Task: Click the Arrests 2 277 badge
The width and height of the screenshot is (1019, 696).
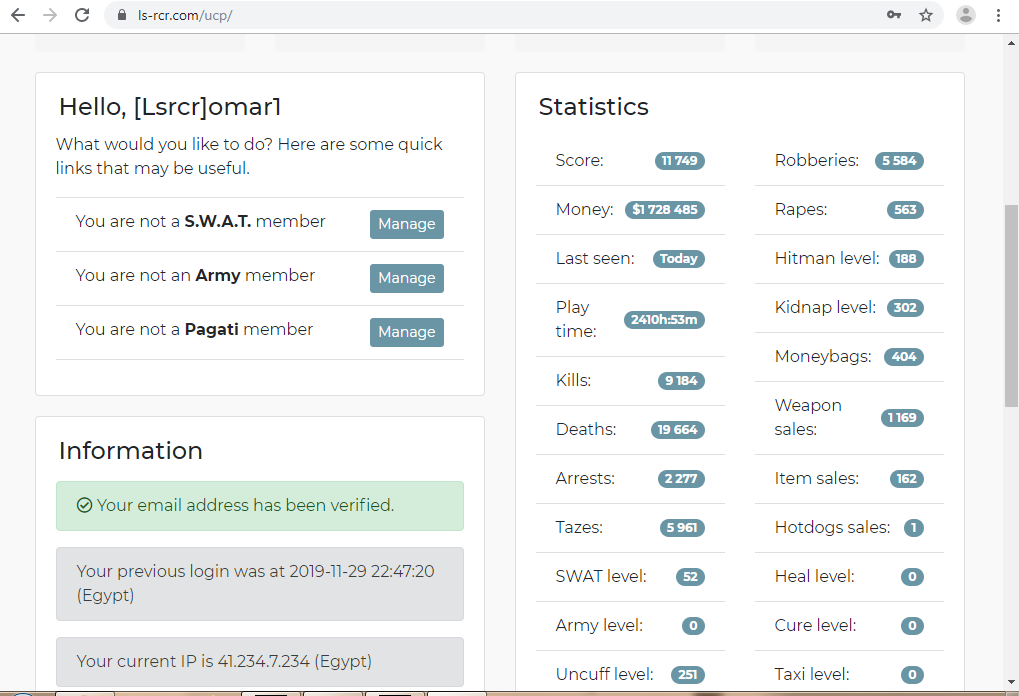Action: tap(681, 479)
